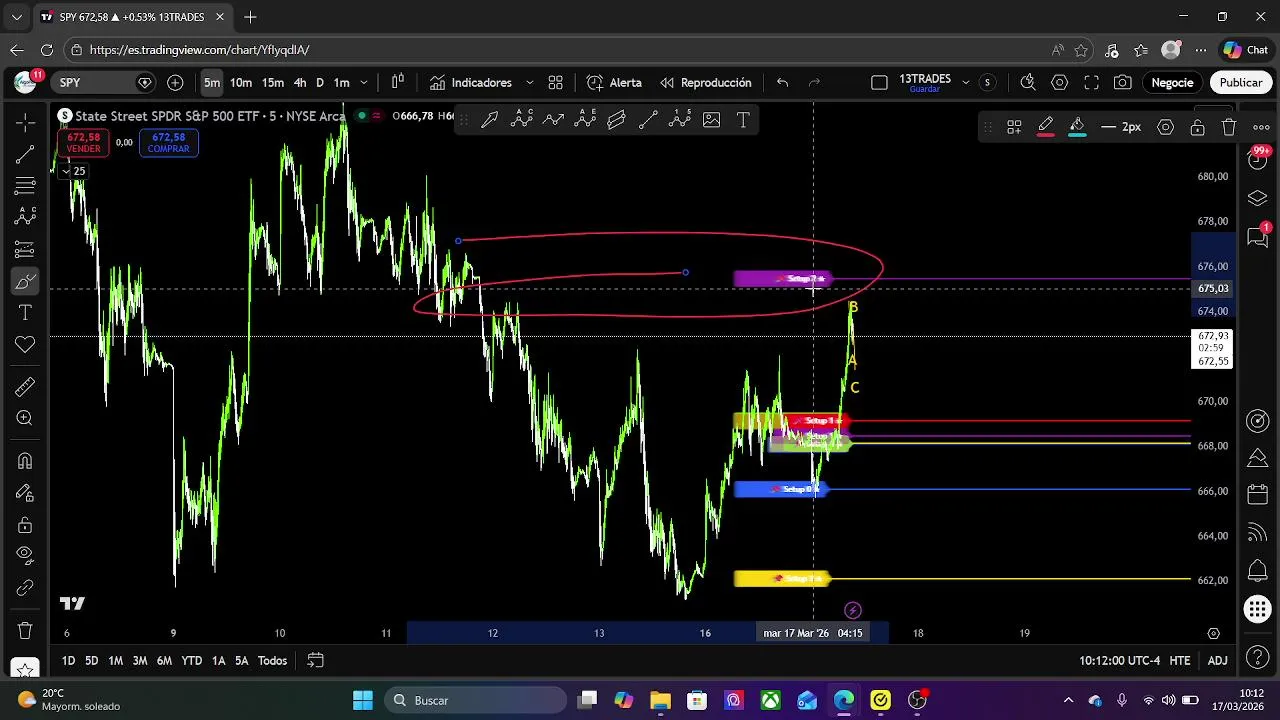
Task: Open the pattern drawing tools in left sidebar
Action: click(x=25, y=217)
